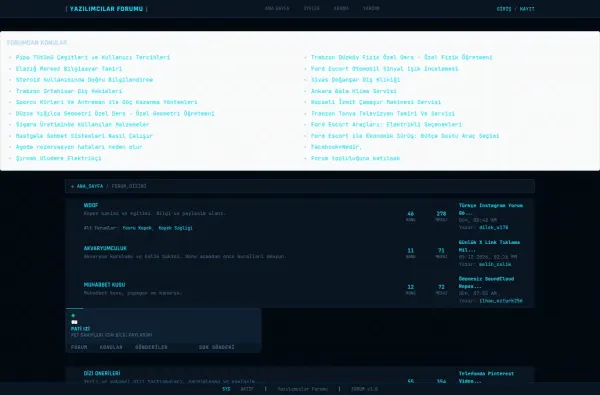Click the arrow icon before ANA_SAYFA breadcrumb
600x395 pixels.
tap(72, 186)
